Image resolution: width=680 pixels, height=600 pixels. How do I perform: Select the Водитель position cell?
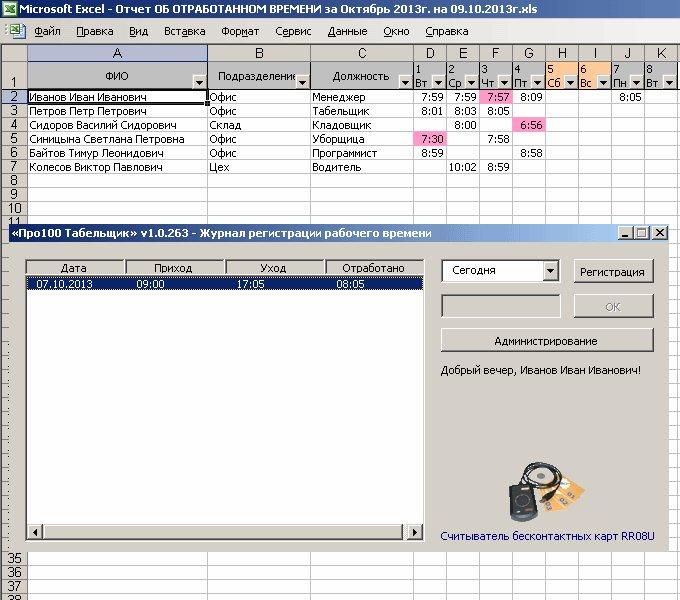tap(362, 167)
